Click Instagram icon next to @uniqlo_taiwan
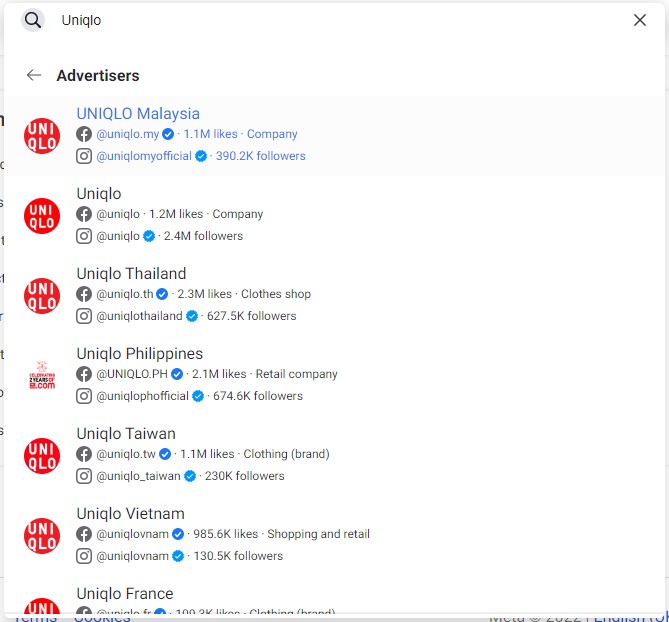 pyautogui.click(x=84, y=476)
